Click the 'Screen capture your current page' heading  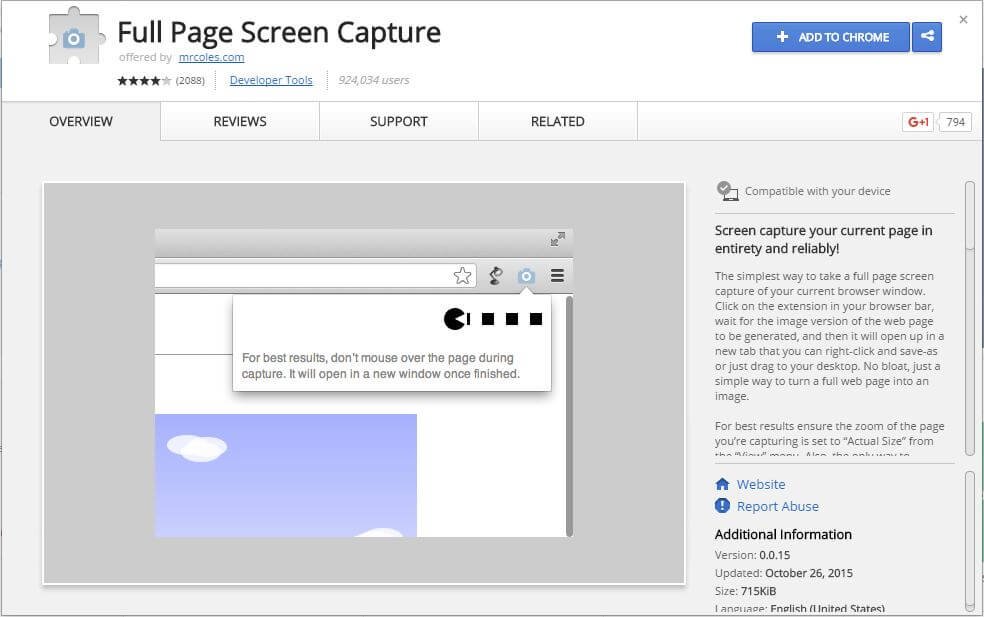click(823, 239)
